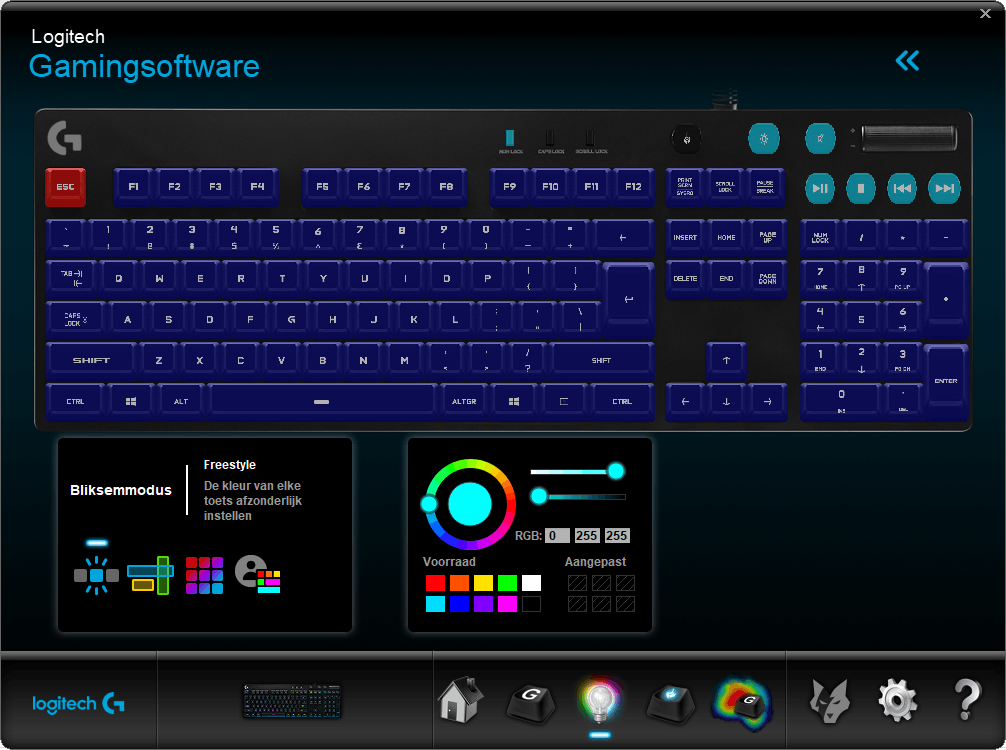
Task: Select the numpad 0 key
Action: 841,402
